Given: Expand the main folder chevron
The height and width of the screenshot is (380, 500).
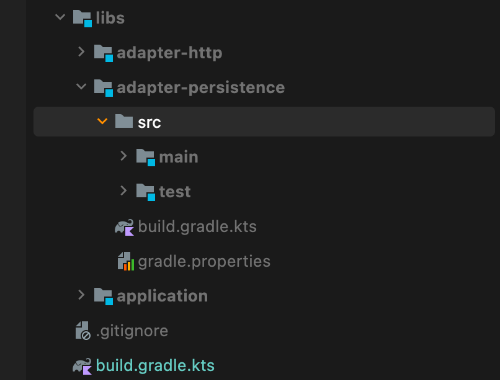Looking at the screenshot, I should [123, 156].
